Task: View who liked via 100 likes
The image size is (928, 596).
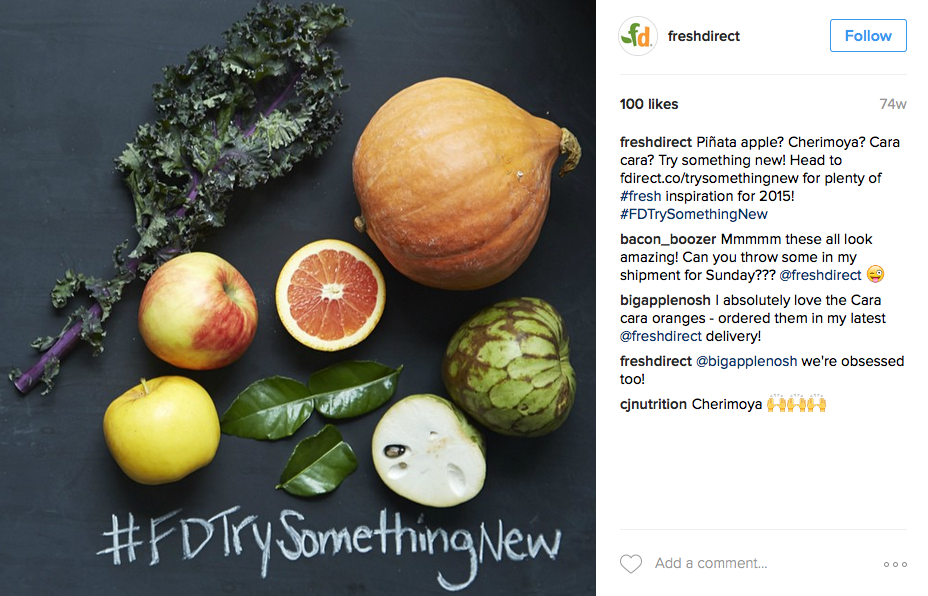Action: pyautogui.click(x=649, y=104)
